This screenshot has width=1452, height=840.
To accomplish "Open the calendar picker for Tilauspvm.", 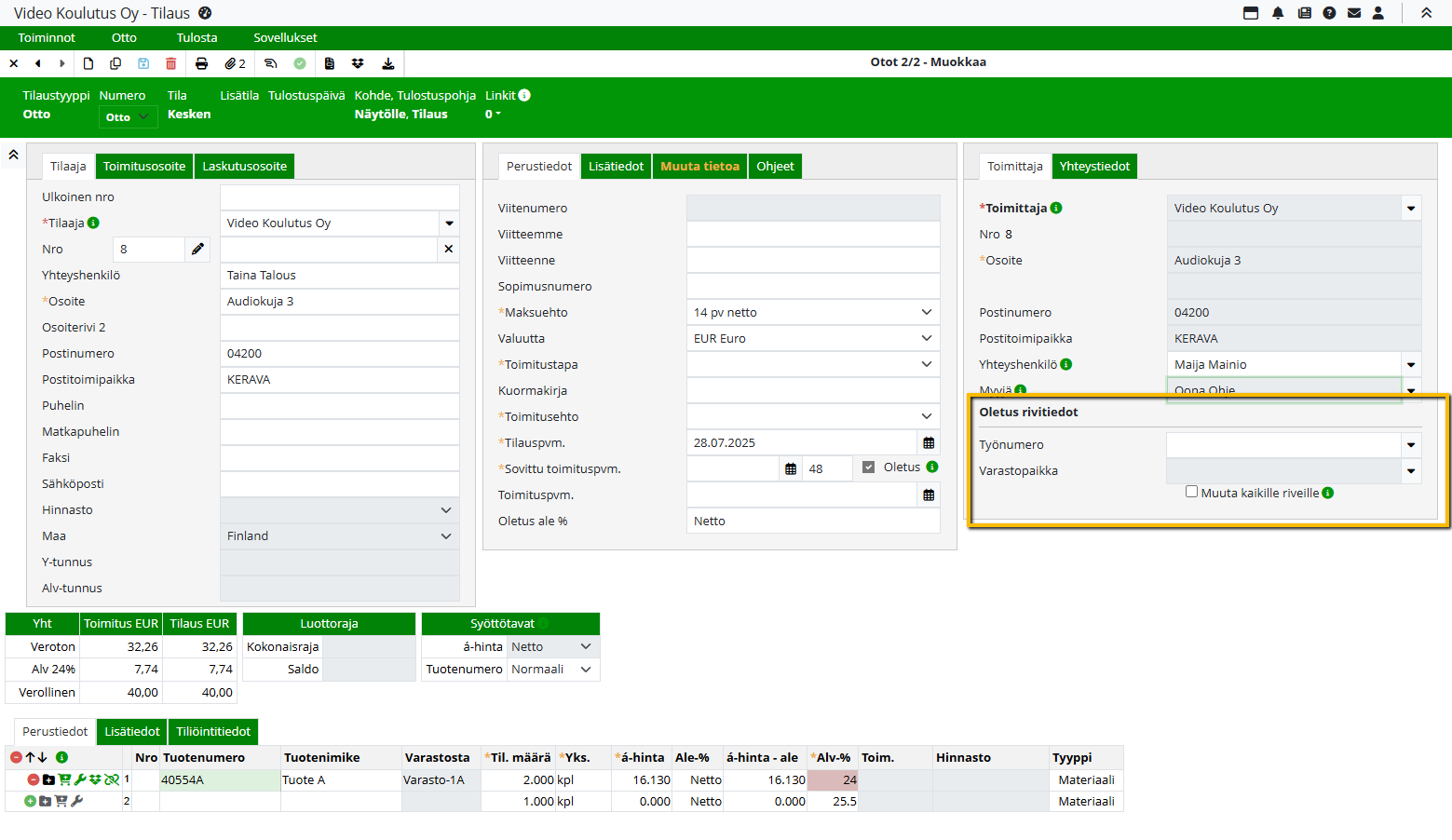I will tap(929, 443).
